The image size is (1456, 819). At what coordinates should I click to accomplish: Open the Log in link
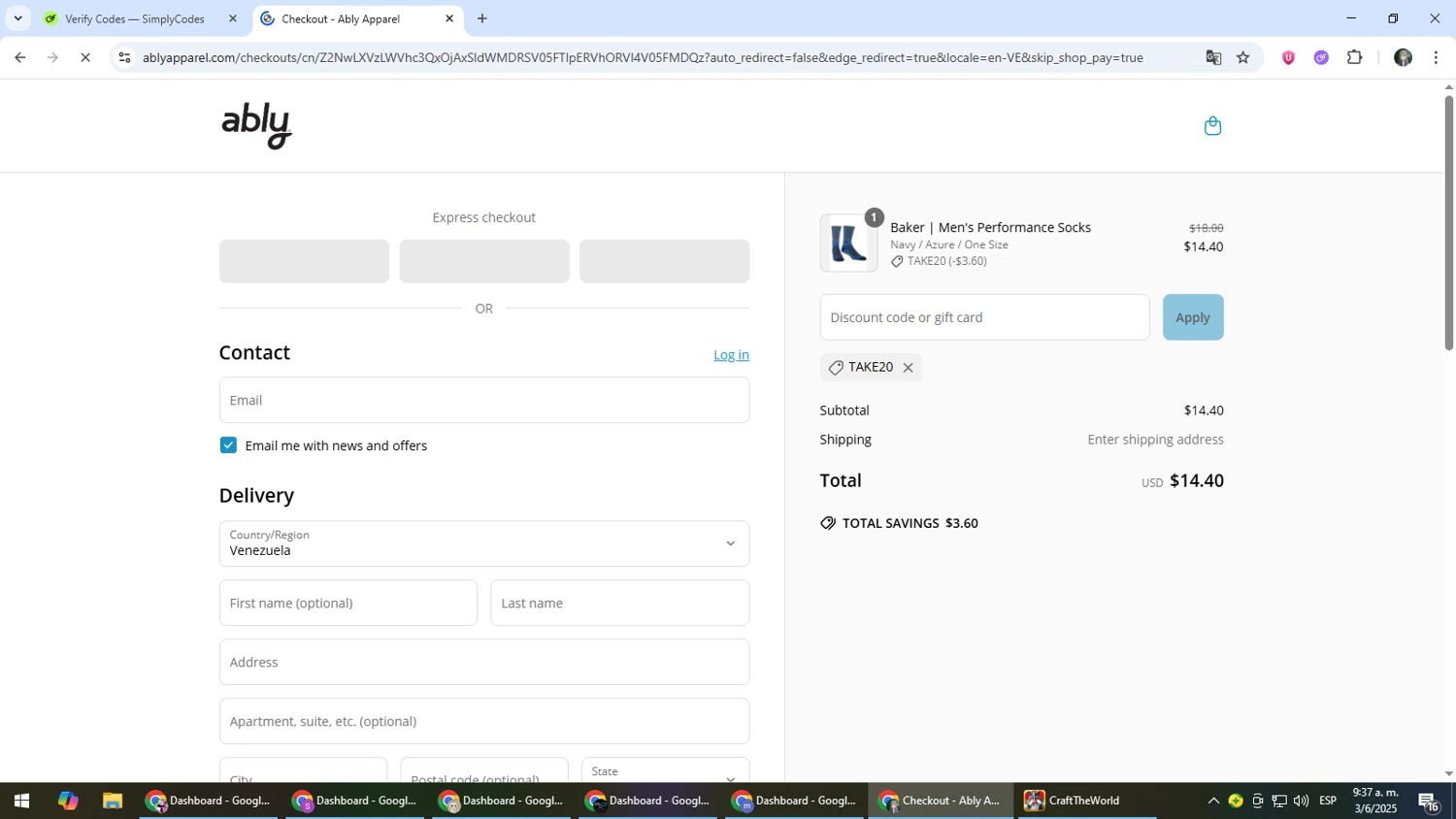[x=731, y=355]
